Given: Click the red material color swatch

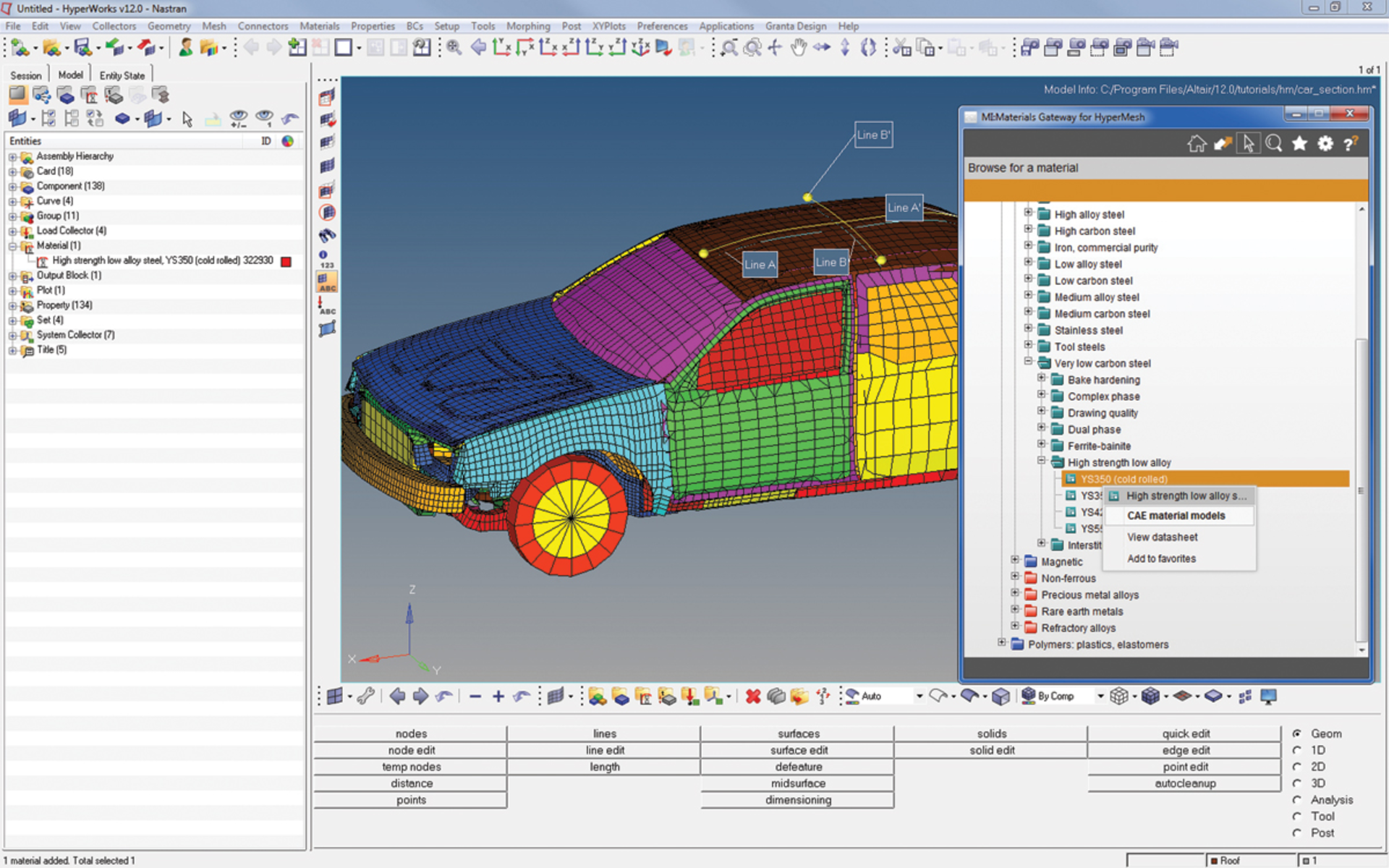Looking at the screenshot, I should [286, 261].
